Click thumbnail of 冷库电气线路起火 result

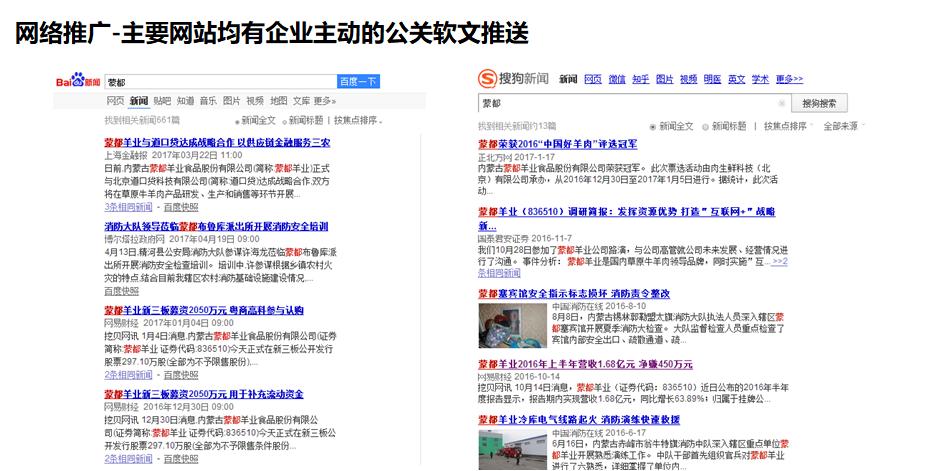coord(512,450)
